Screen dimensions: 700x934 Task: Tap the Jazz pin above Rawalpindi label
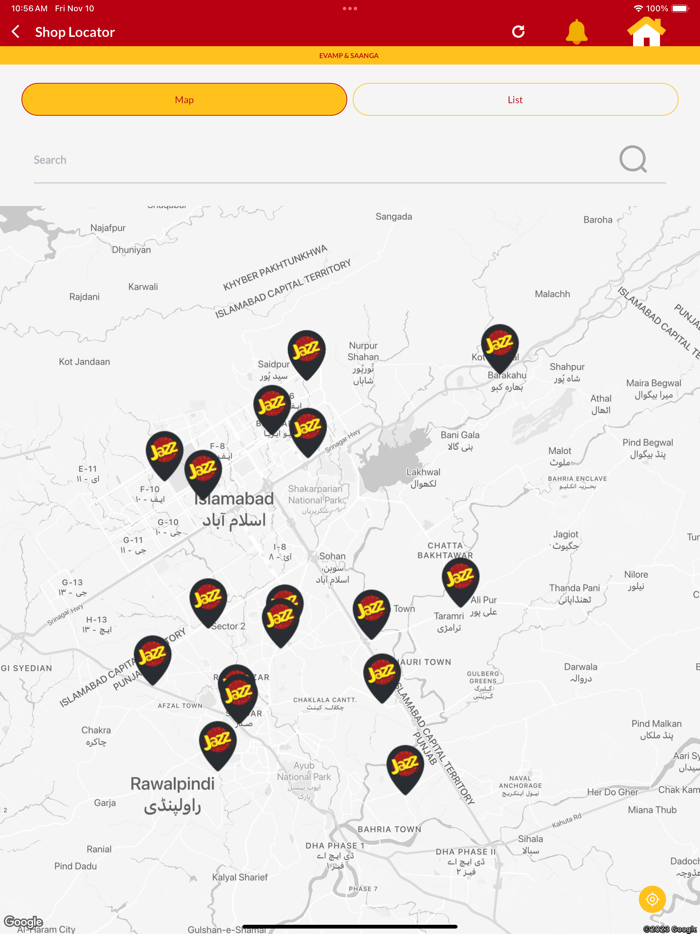tap(217, 746)
